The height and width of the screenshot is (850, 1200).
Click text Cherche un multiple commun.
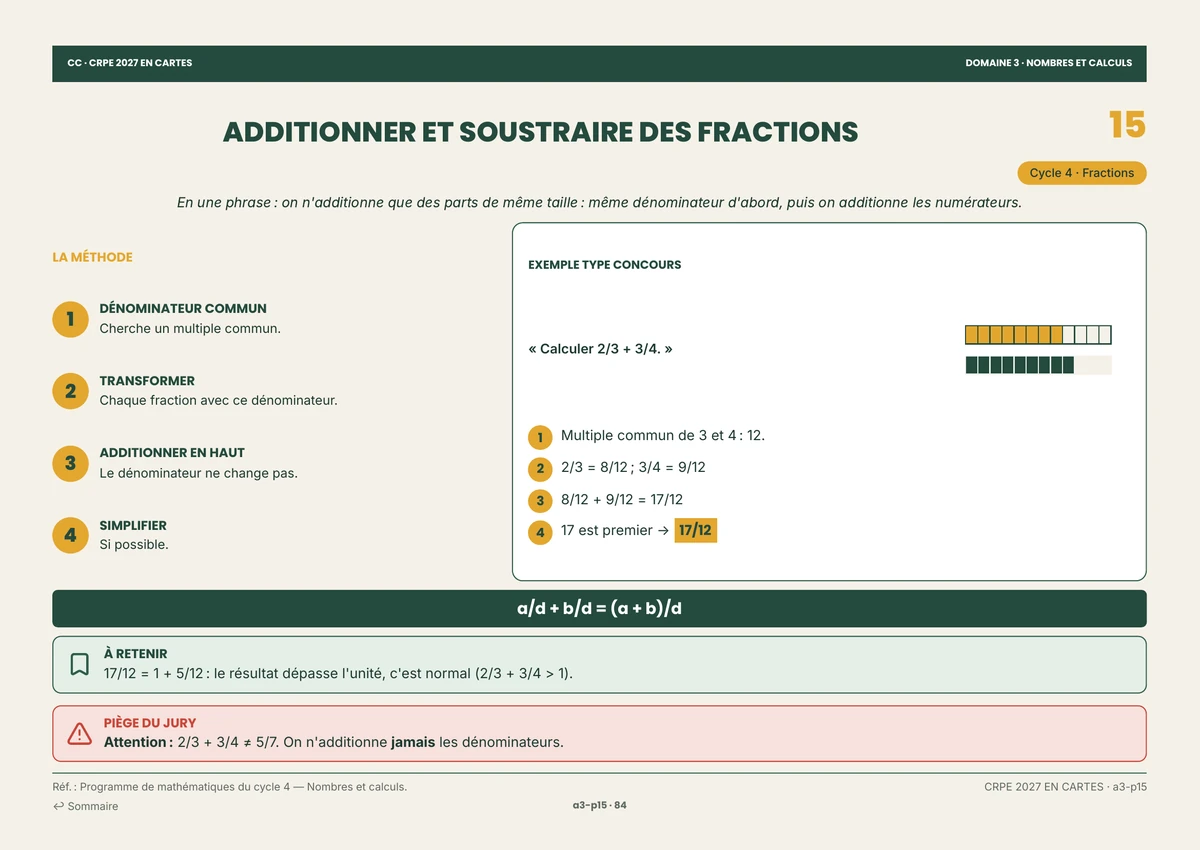click(190, 328)
